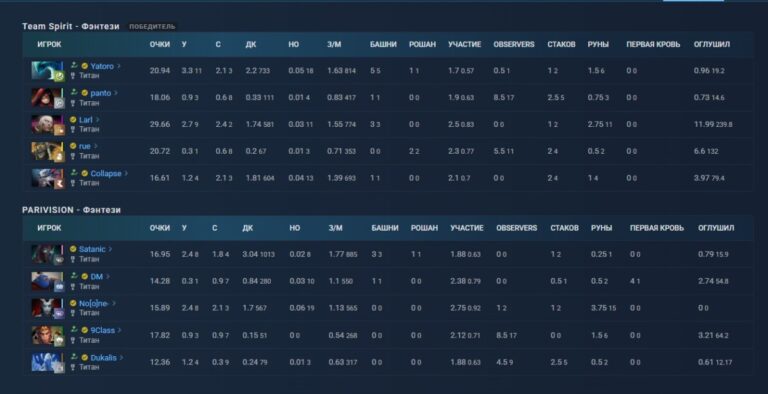
Task: Click the role badge on Collapse's hero portrait
Action: (x=59, y=183)
